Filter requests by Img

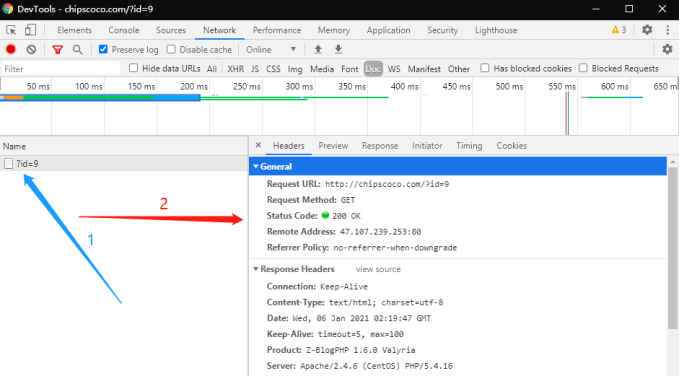point(295,69)
